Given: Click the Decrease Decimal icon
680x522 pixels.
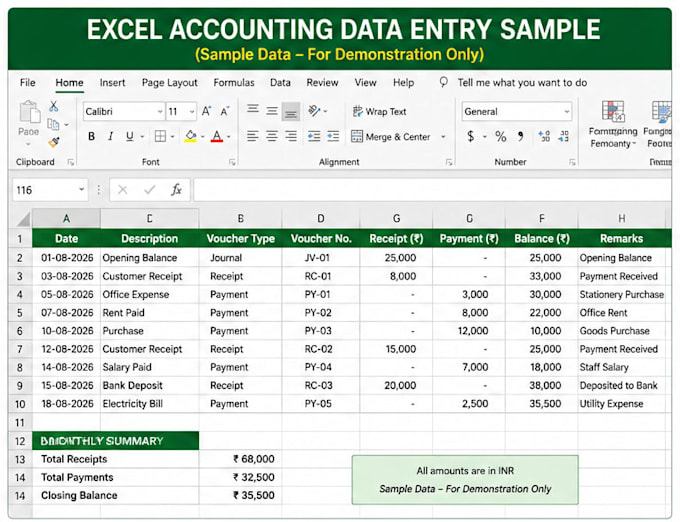Looking at the screenshot, I should click(563, 137).
